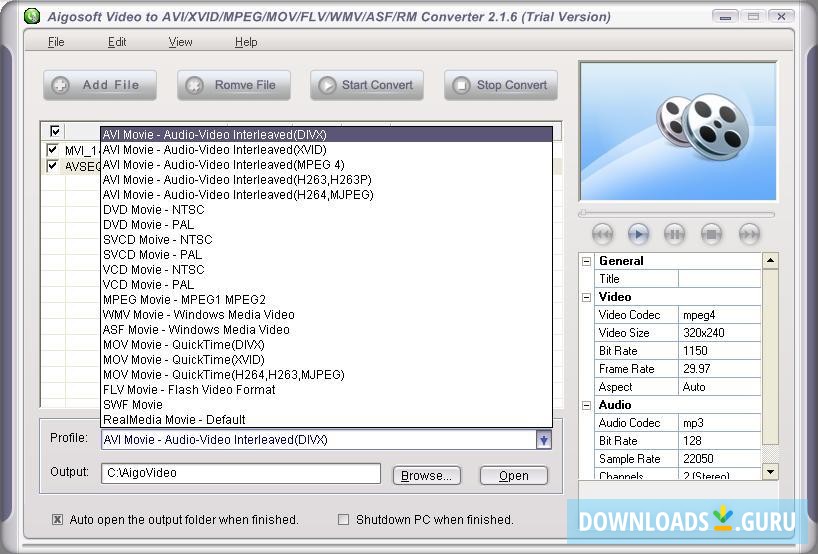Select AVI Movie Interleaved(XVID) option

[326, 150]
